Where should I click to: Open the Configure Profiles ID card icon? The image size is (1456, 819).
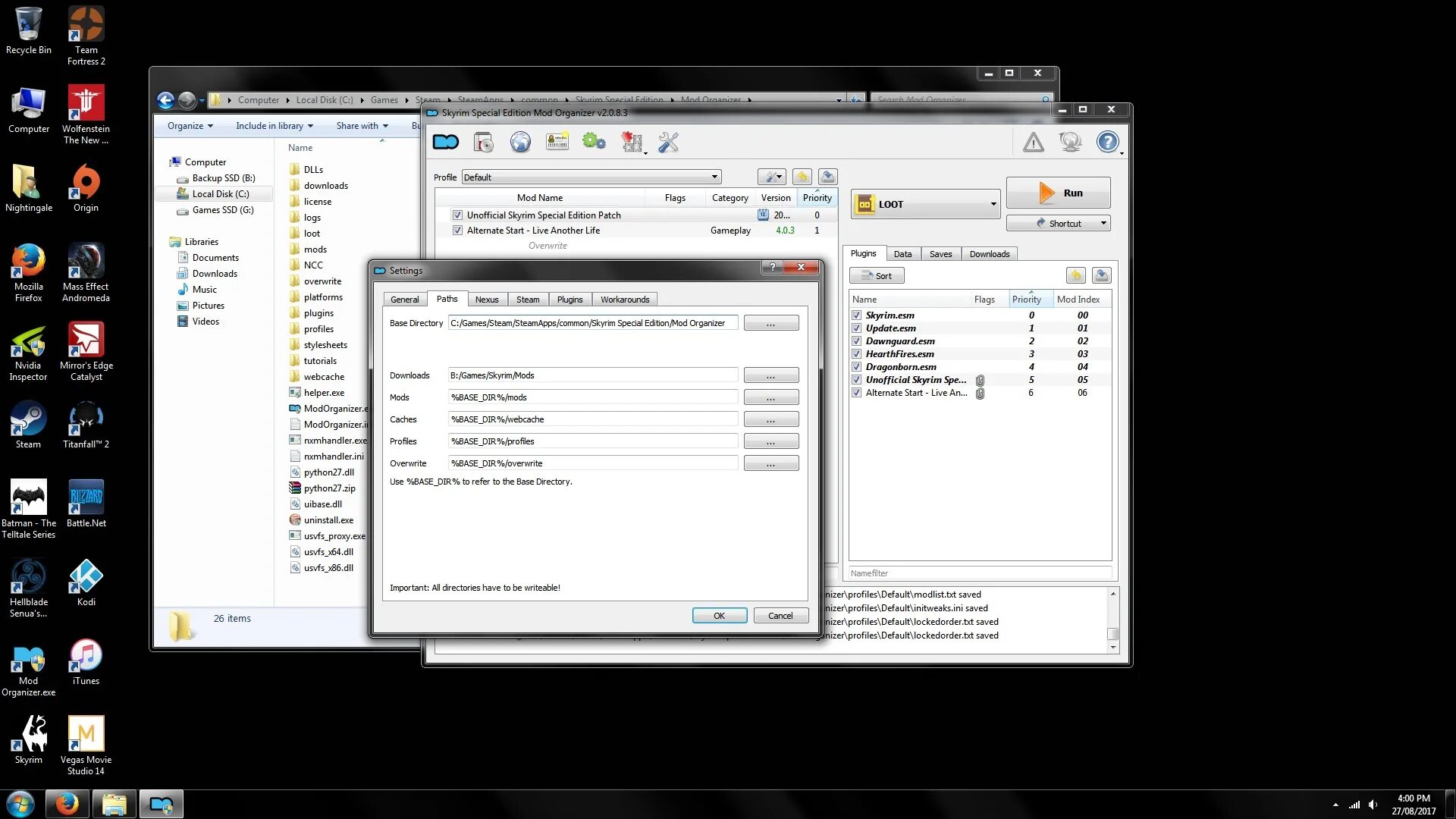click(557, 142)
